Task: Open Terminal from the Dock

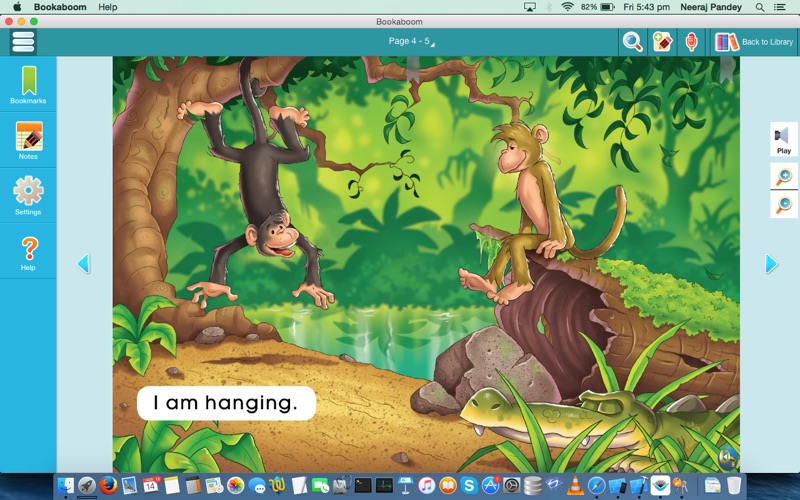Action: point(363,485)
